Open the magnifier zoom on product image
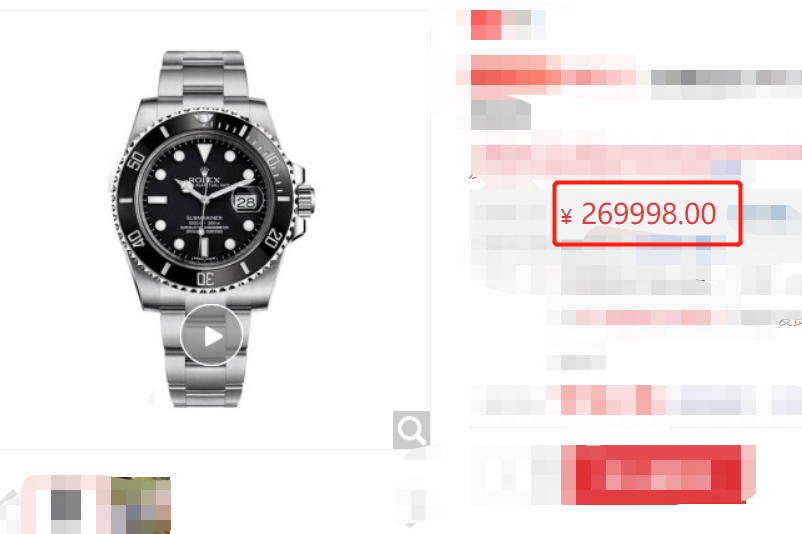802x534 pixels. [x=411, y=430]
